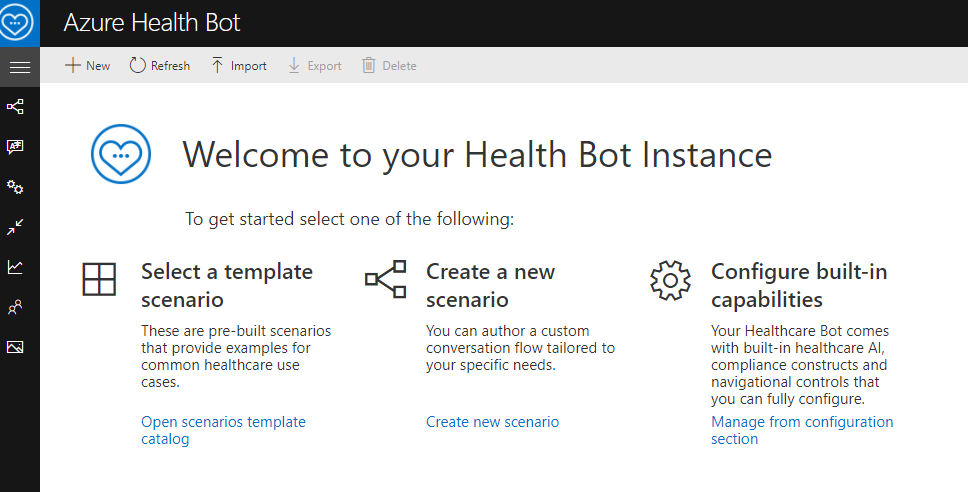
Task: Click the New toolbar button
Action: click(x=87, y=66)
